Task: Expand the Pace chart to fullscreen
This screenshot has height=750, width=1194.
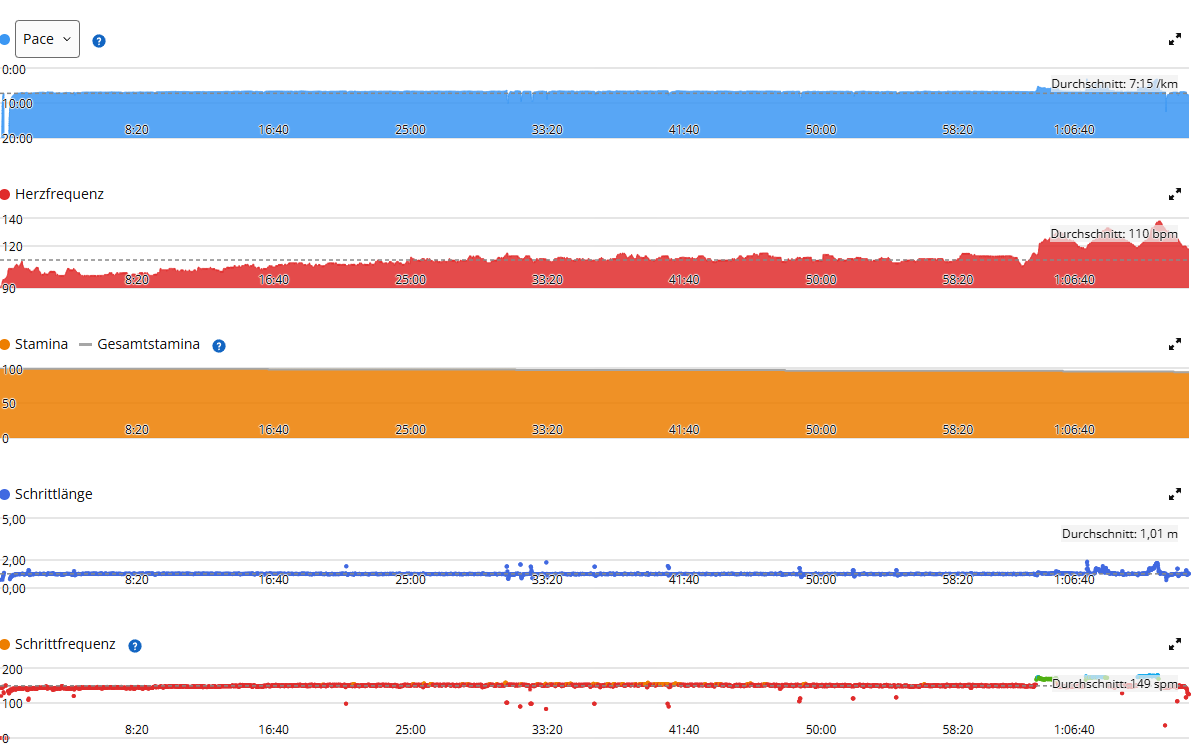Action: (1175, 40)
